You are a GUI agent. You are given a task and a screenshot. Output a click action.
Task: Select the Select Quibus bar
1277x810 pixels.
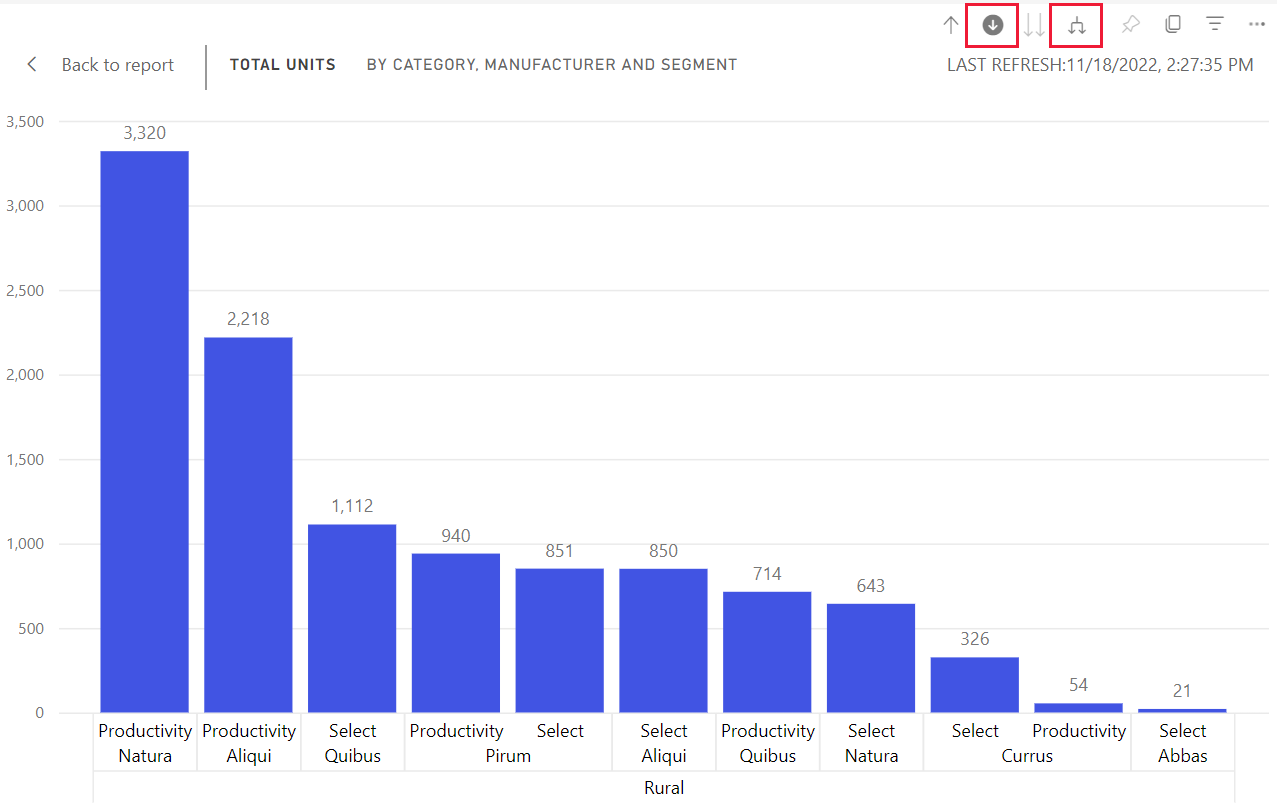point(352,618)
